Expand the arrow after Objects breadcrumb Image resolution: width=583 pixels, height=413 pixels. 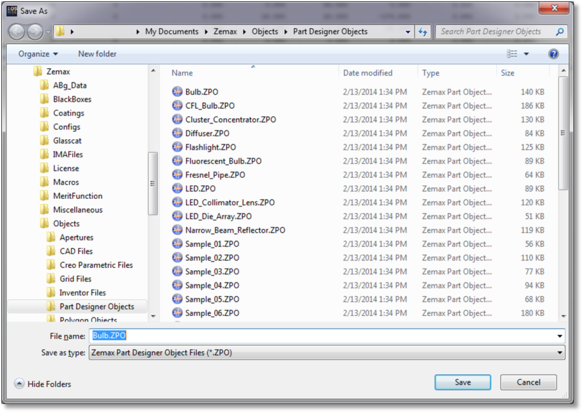286,32
